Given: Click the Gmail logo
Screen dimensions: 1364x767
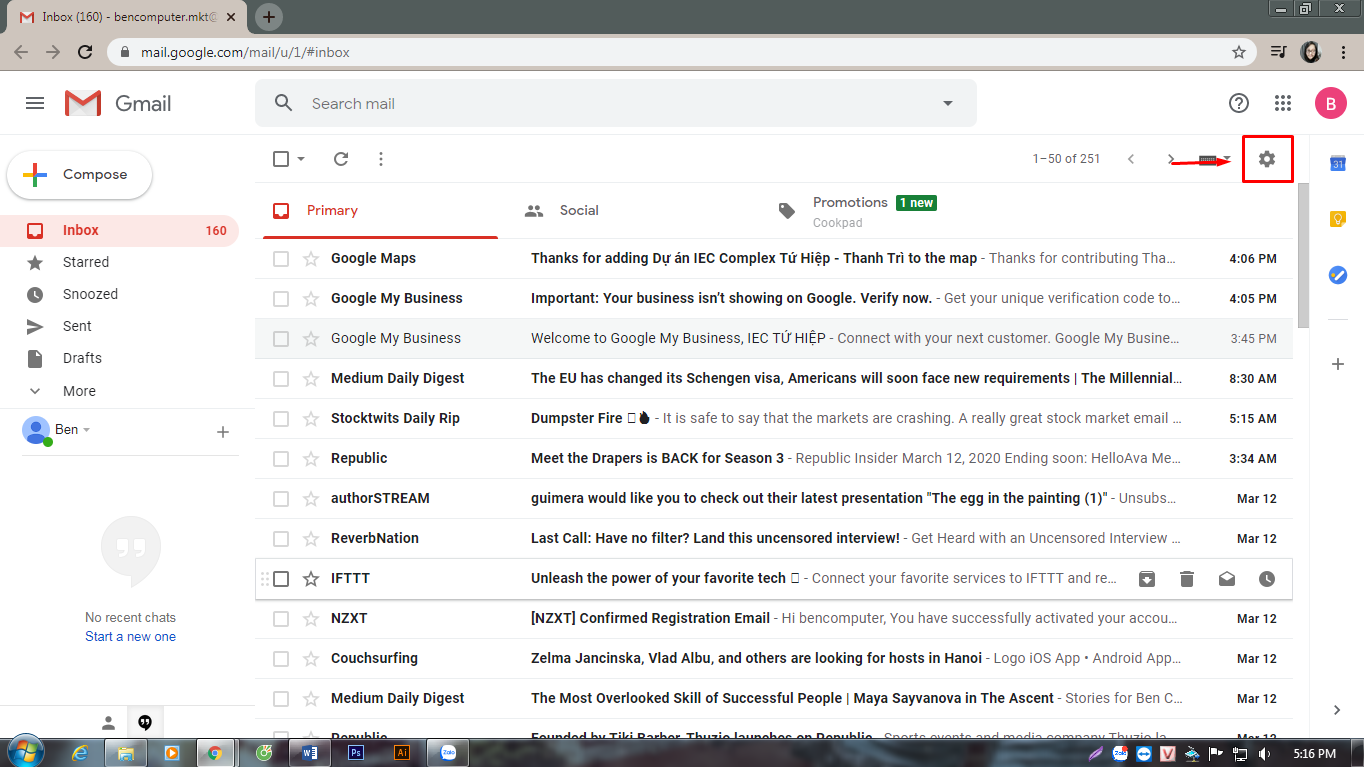Looking at the screenshot, I should click(x=118, y=103).
